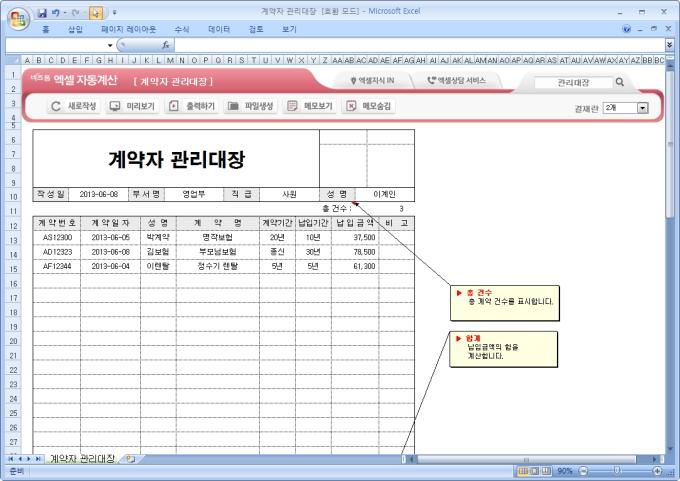The height and width of the screenshot is (481, 680).
Task: Select the 정수기 렌탈 cell
Action: click(x=218, y=266)
